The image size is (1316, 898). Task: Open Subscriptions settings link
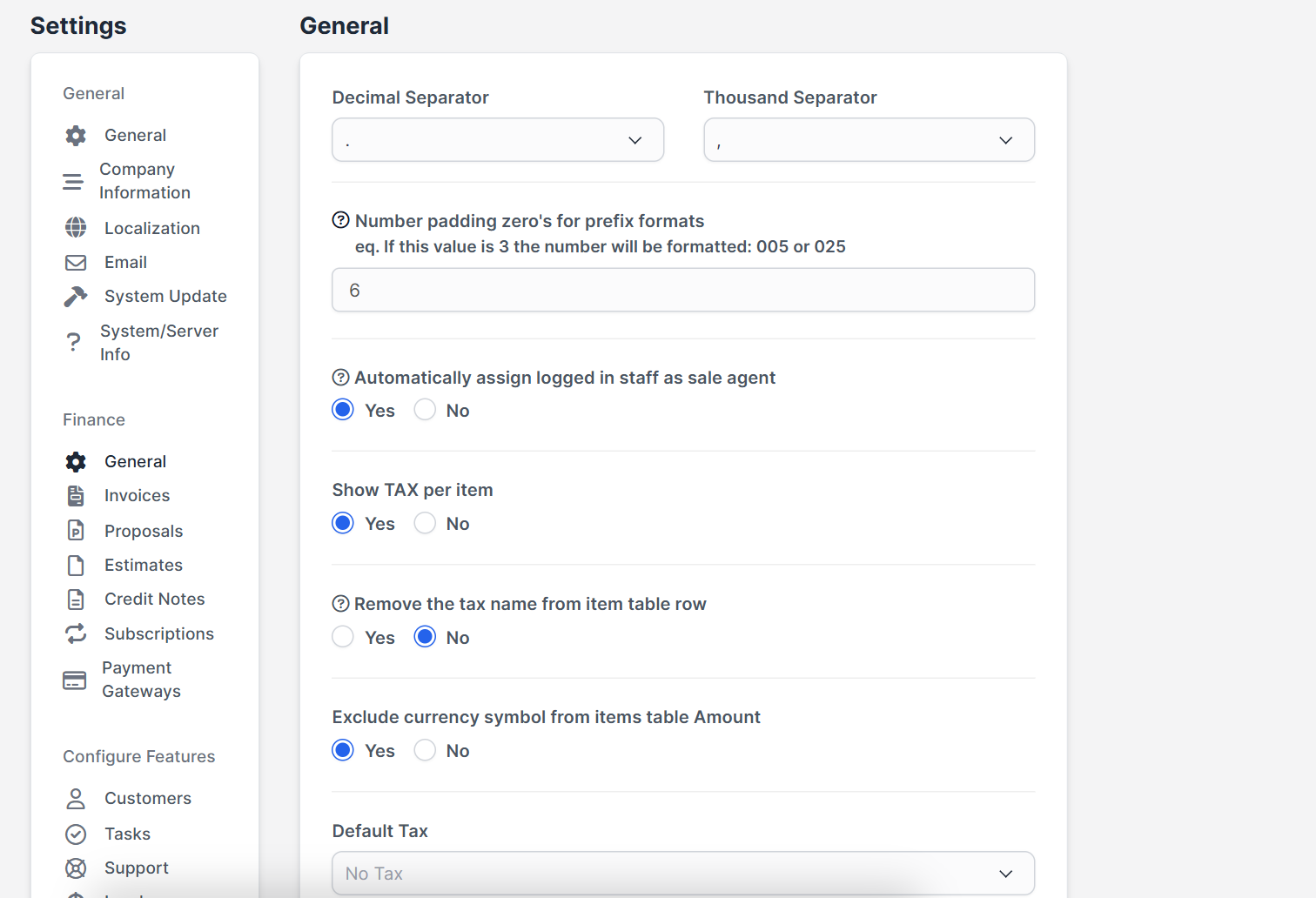(159, 633)
